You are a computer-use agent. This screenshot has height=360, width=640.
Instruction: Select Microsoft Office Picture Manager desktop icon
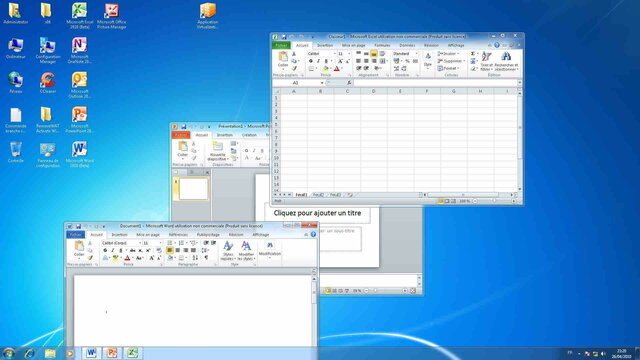tap(111, 16)
